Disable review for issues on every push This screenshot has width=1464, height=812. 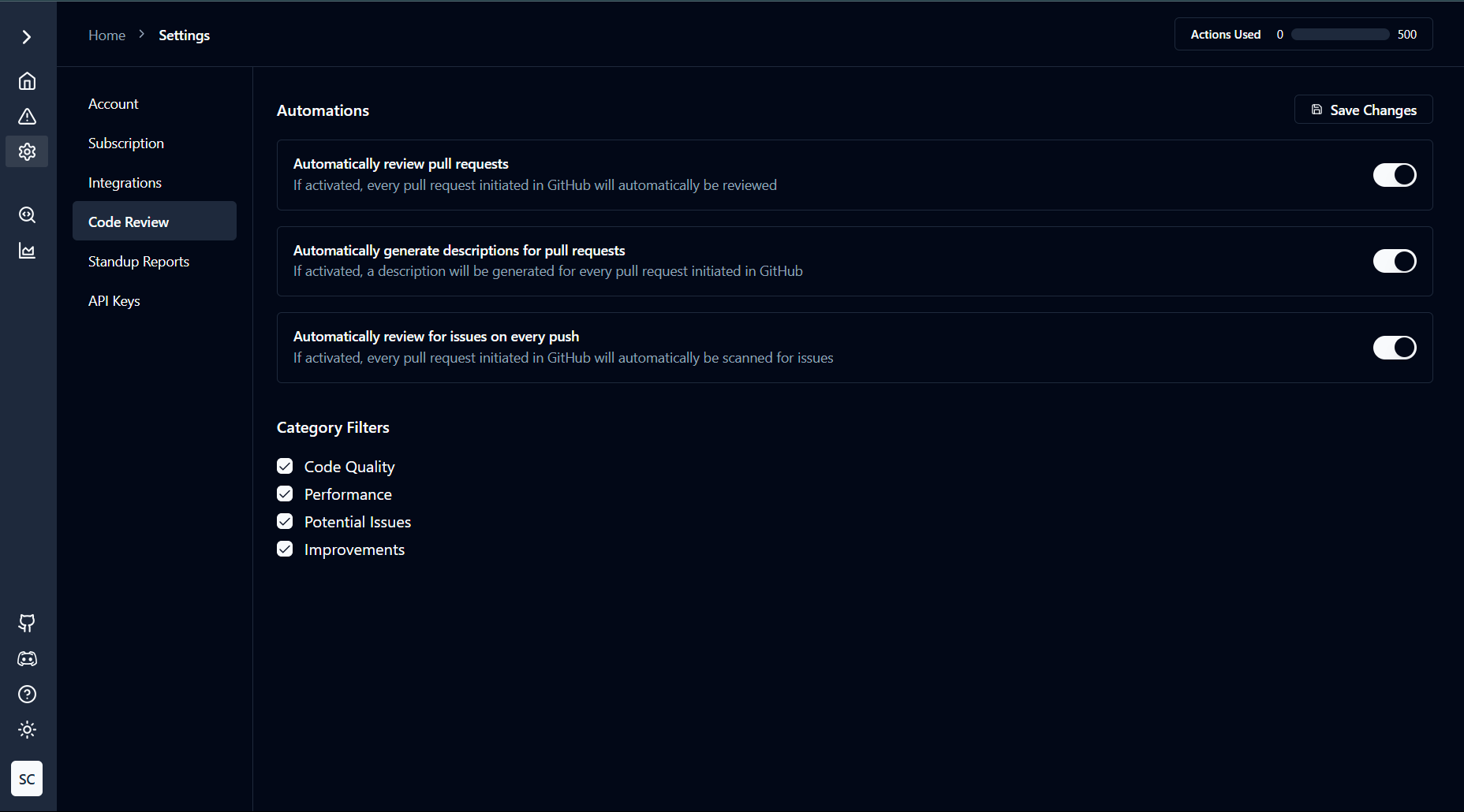tap(1394, 348)
